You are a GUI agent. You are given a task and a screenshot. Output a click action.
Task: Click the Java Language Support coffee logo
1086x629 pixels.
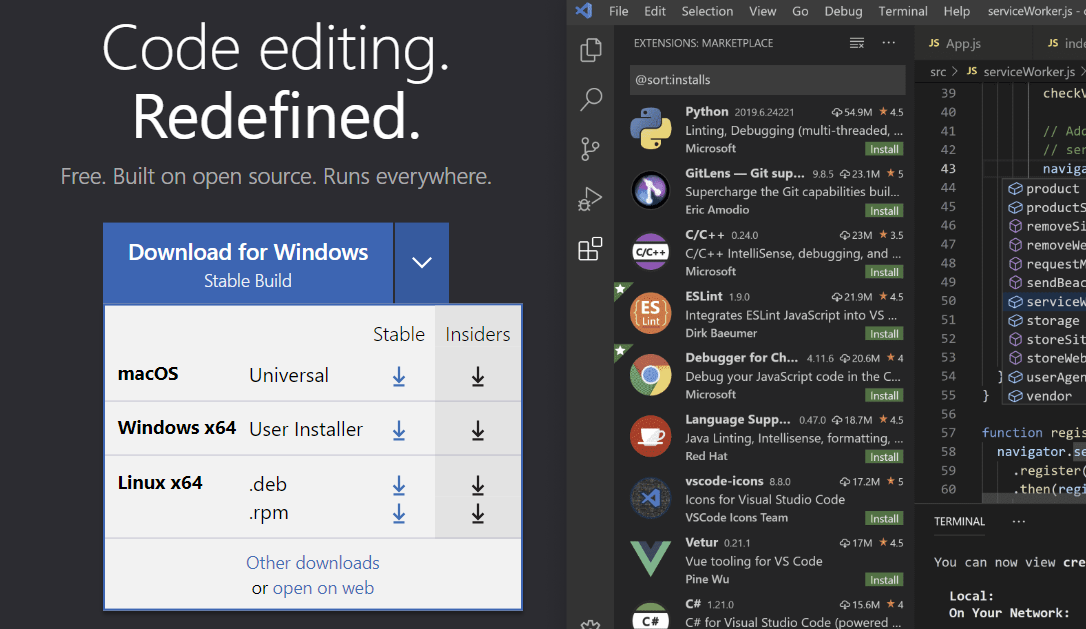650,436
